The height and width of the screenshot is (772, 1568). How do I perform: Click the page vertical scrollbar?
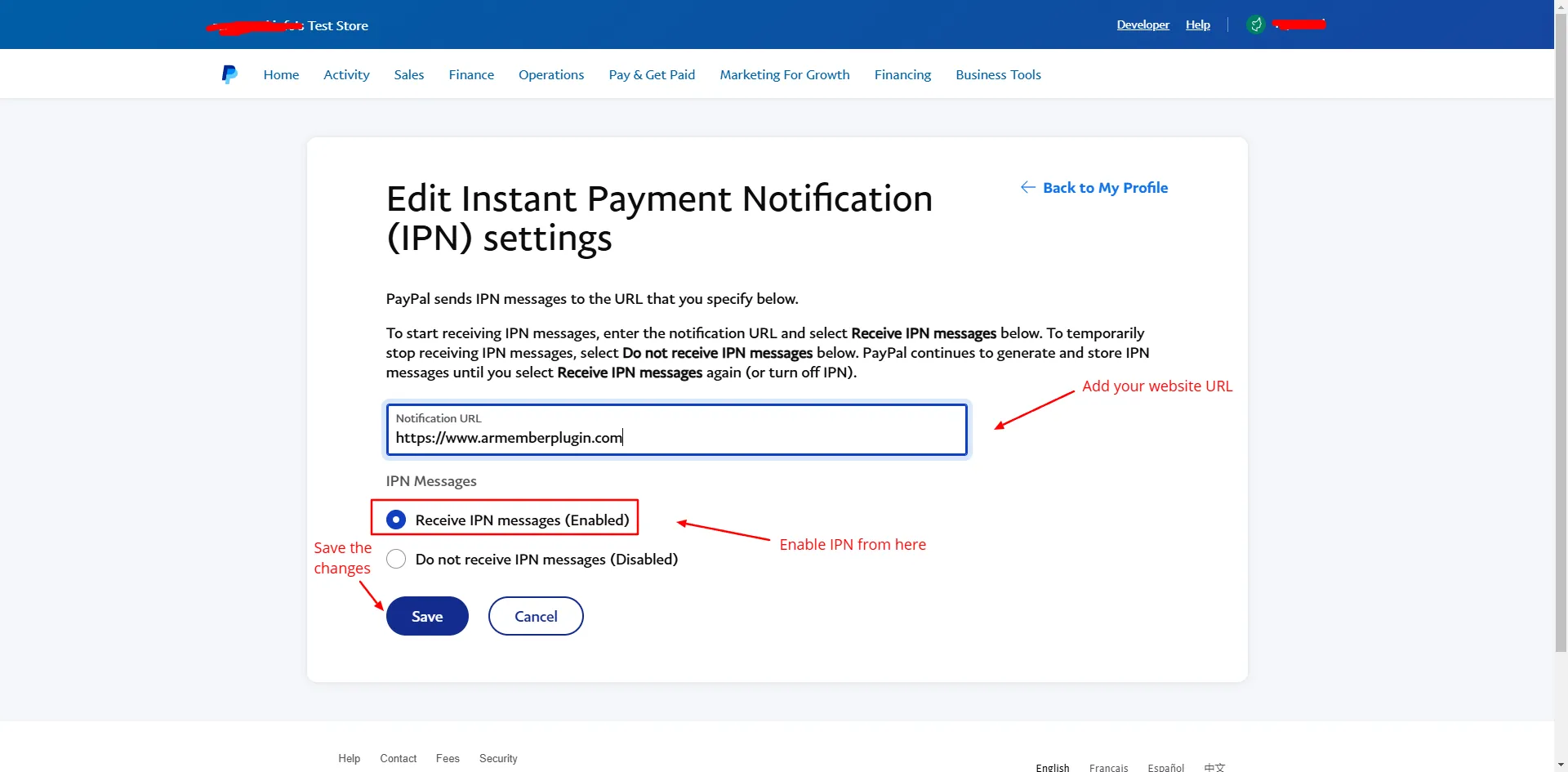coord(1561,333)
